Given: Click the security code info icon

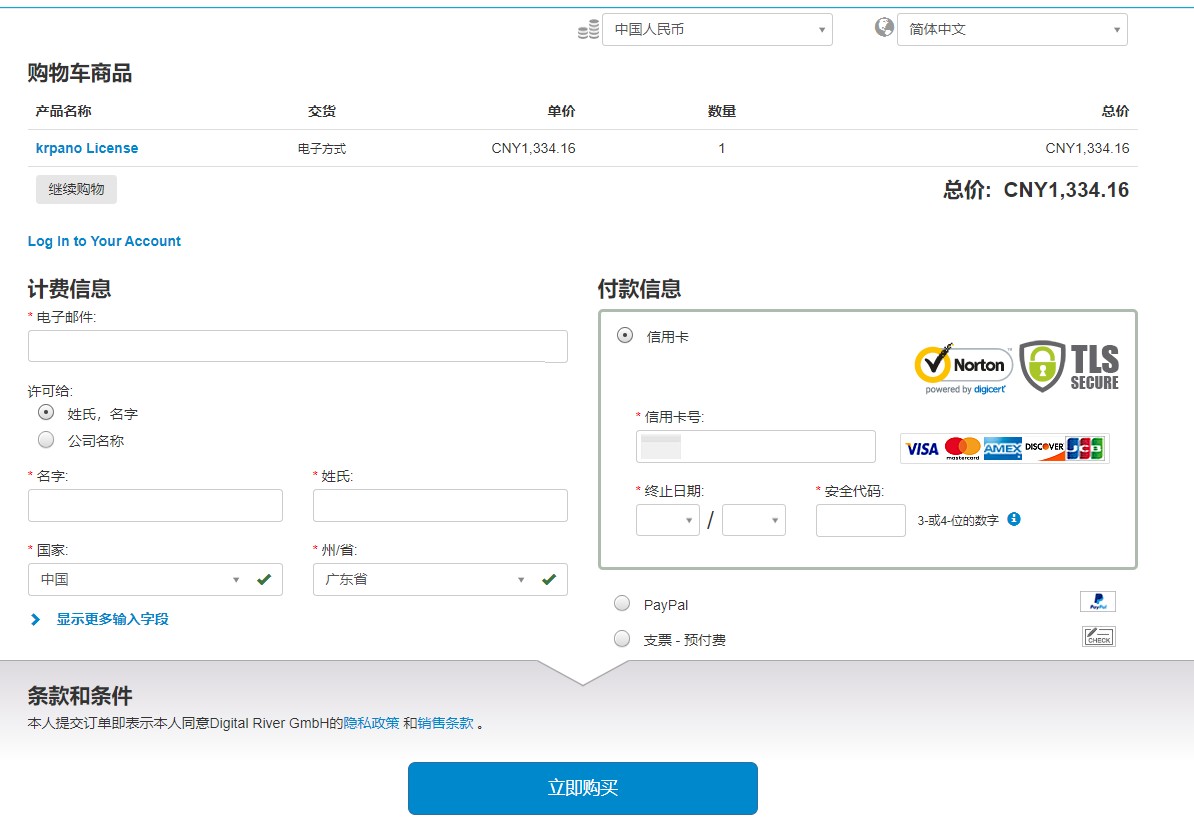Looking at the screenshot, I should coord(1014,519).
